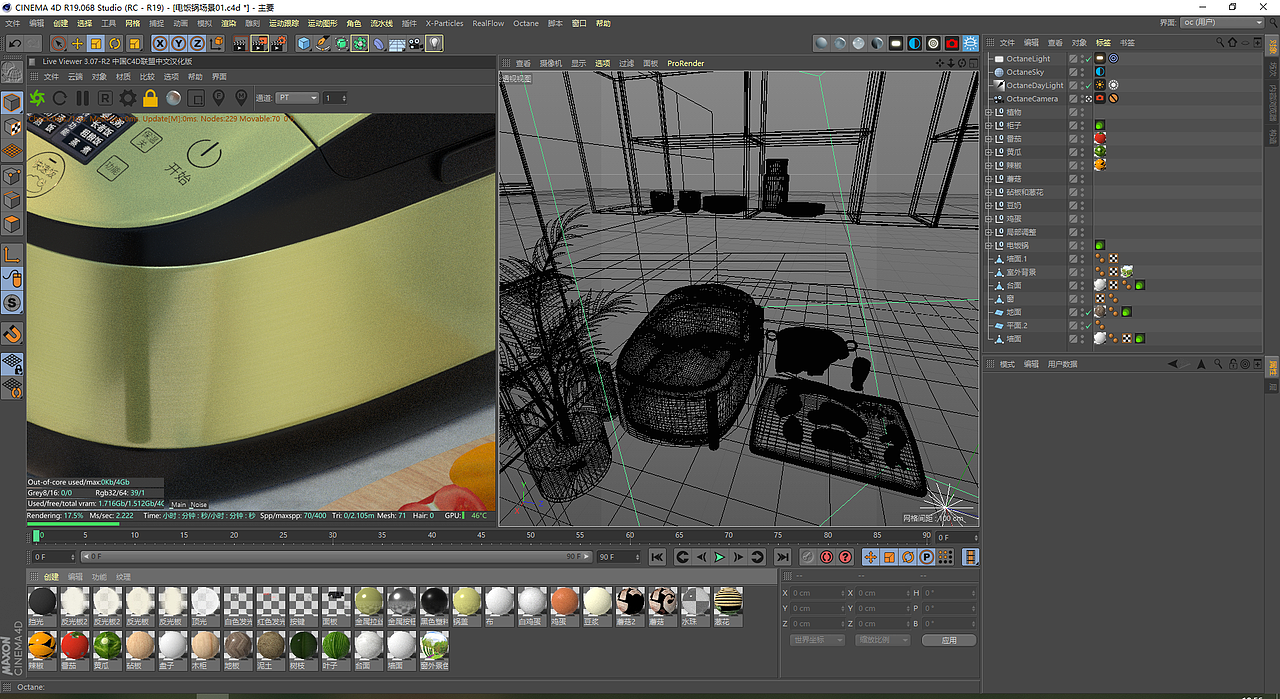
Task: Open ProRender viewport menu
Action: tap(685, 63)
